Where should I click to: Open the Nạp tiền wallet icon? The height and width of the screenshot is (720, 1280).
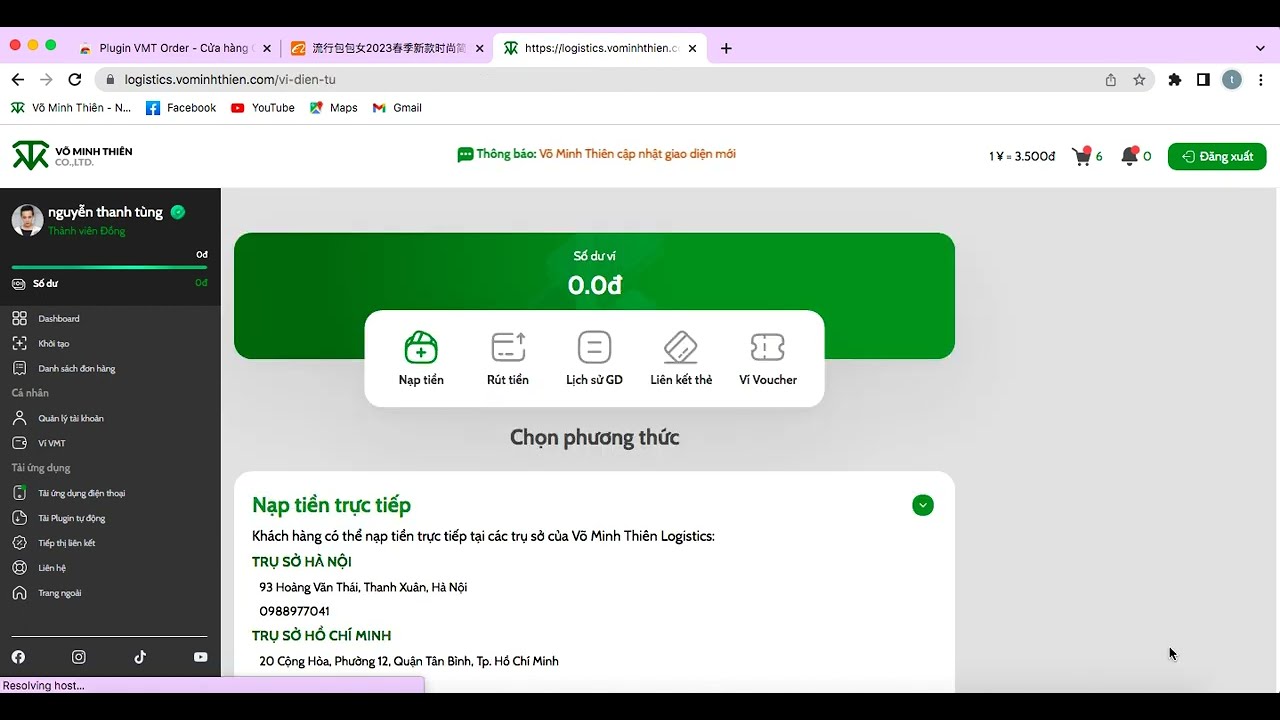pos(421,347)
